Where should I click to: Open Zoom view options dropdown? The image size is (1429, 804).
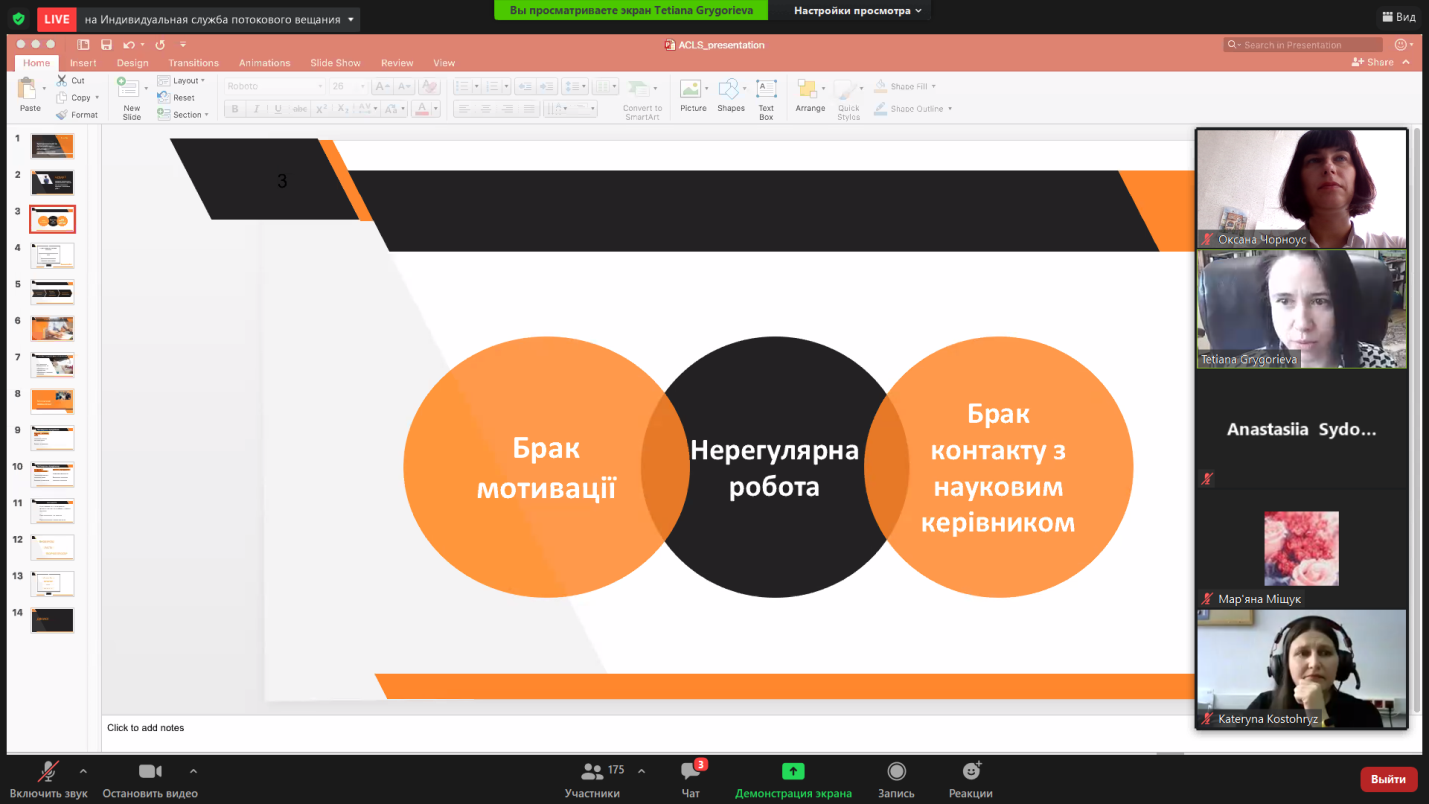pos(858,11)
